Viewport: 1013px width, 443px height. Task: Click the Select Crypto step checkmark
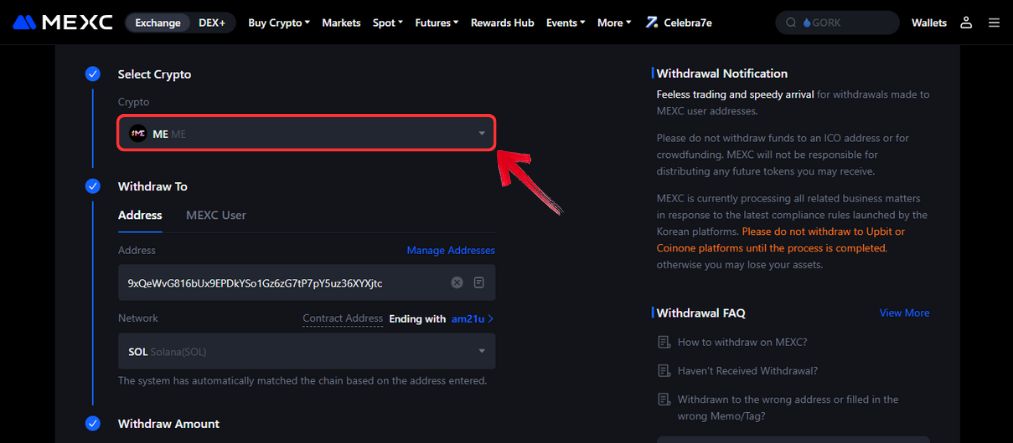coord(92,74)
